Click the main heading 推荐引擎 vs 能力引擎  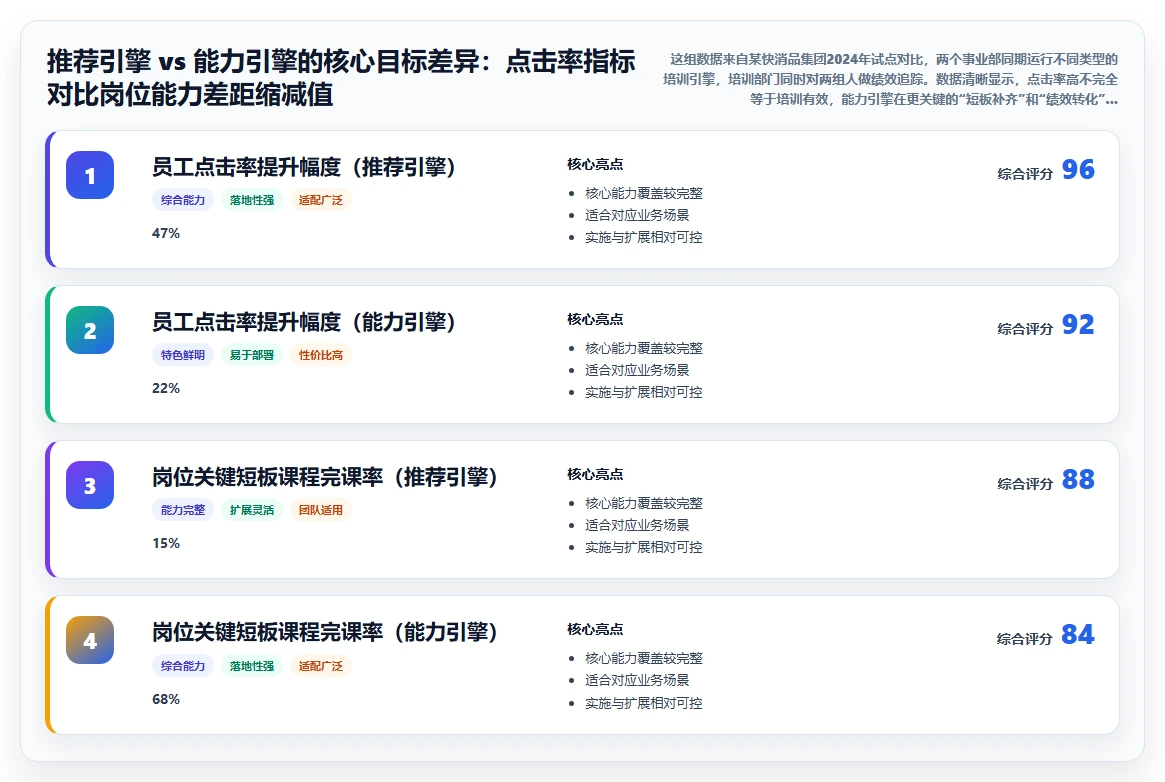tap(341, 78)
